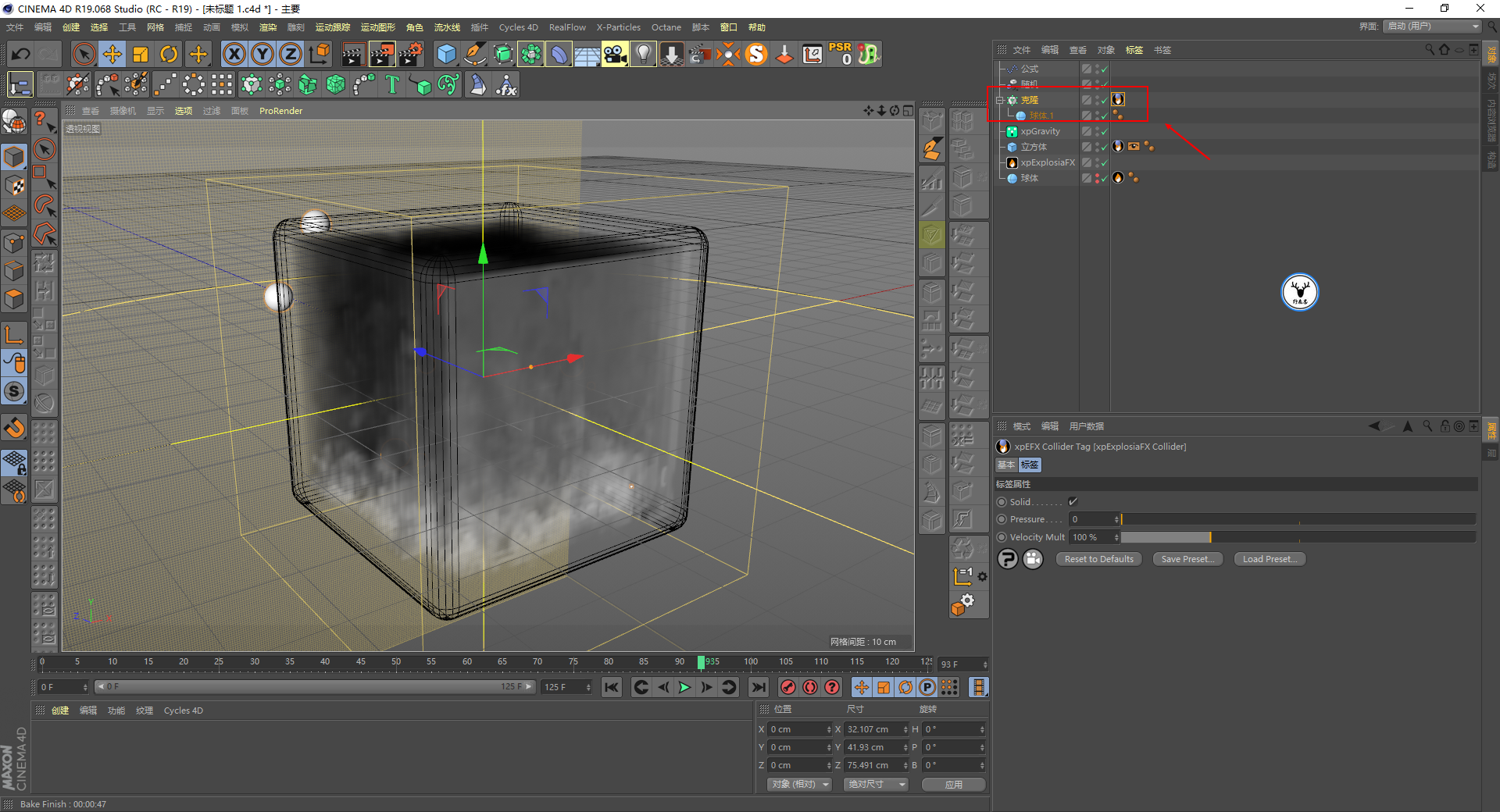Click the Pressure value stepper arrows
The height and width of the screenshot is (812, 1500).
(1116, 519)
